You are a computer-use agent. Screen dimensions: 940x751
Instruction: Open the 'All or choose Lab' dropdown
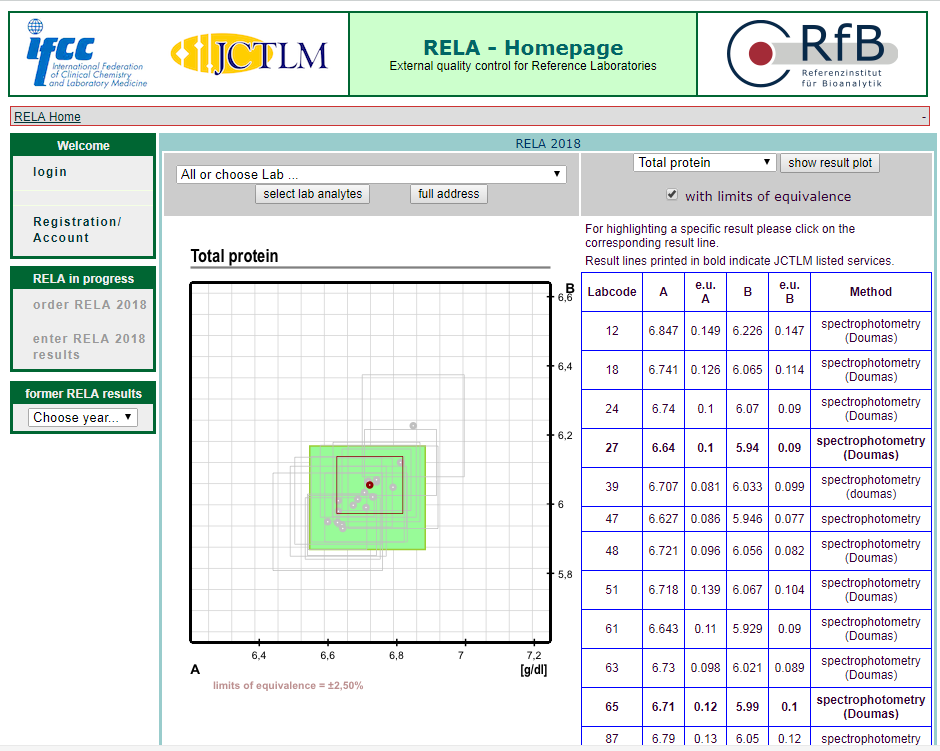pyautogui.click(x=370, y=174)
